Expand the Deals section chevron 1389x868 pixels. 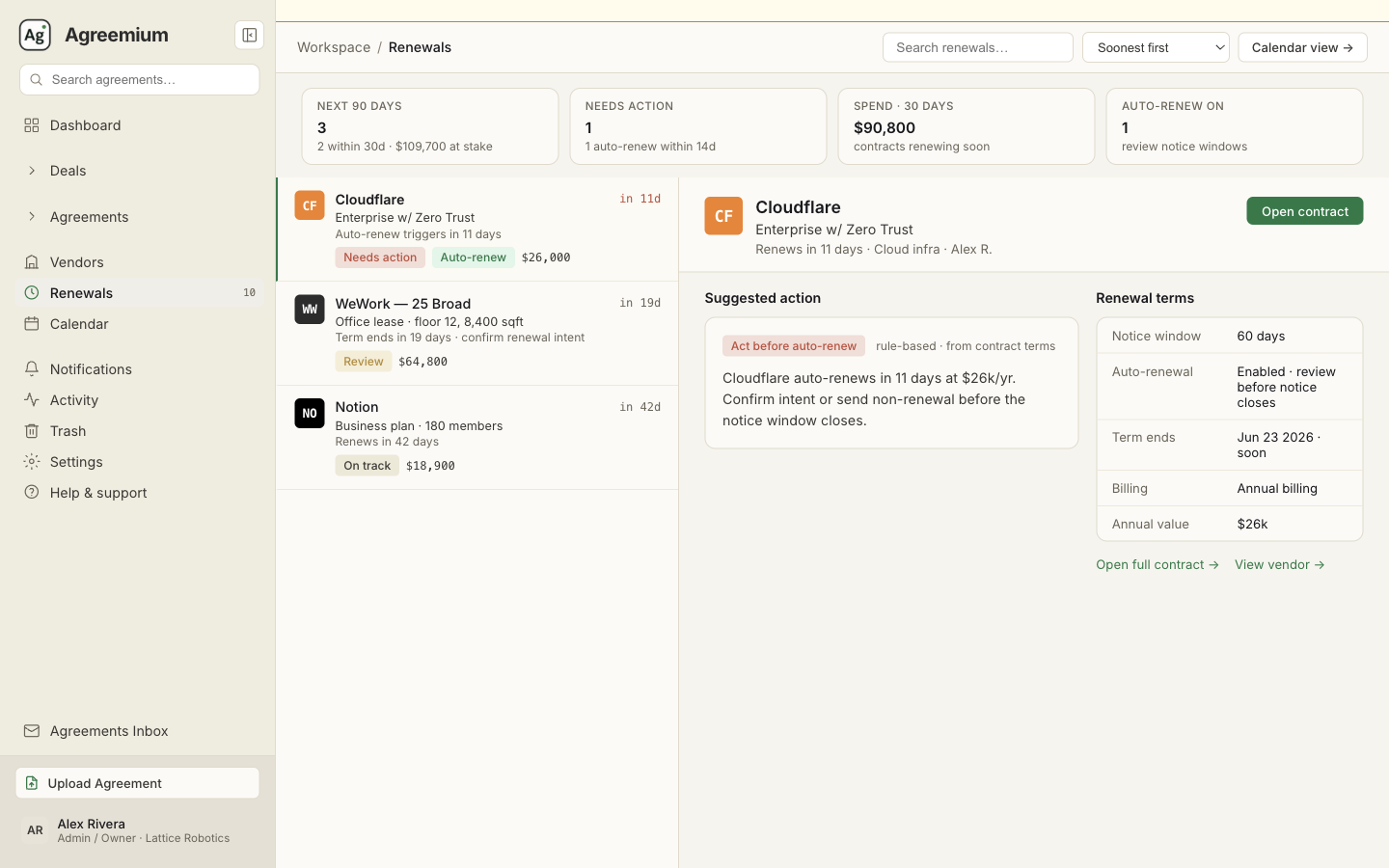click(x=32, y=171)
